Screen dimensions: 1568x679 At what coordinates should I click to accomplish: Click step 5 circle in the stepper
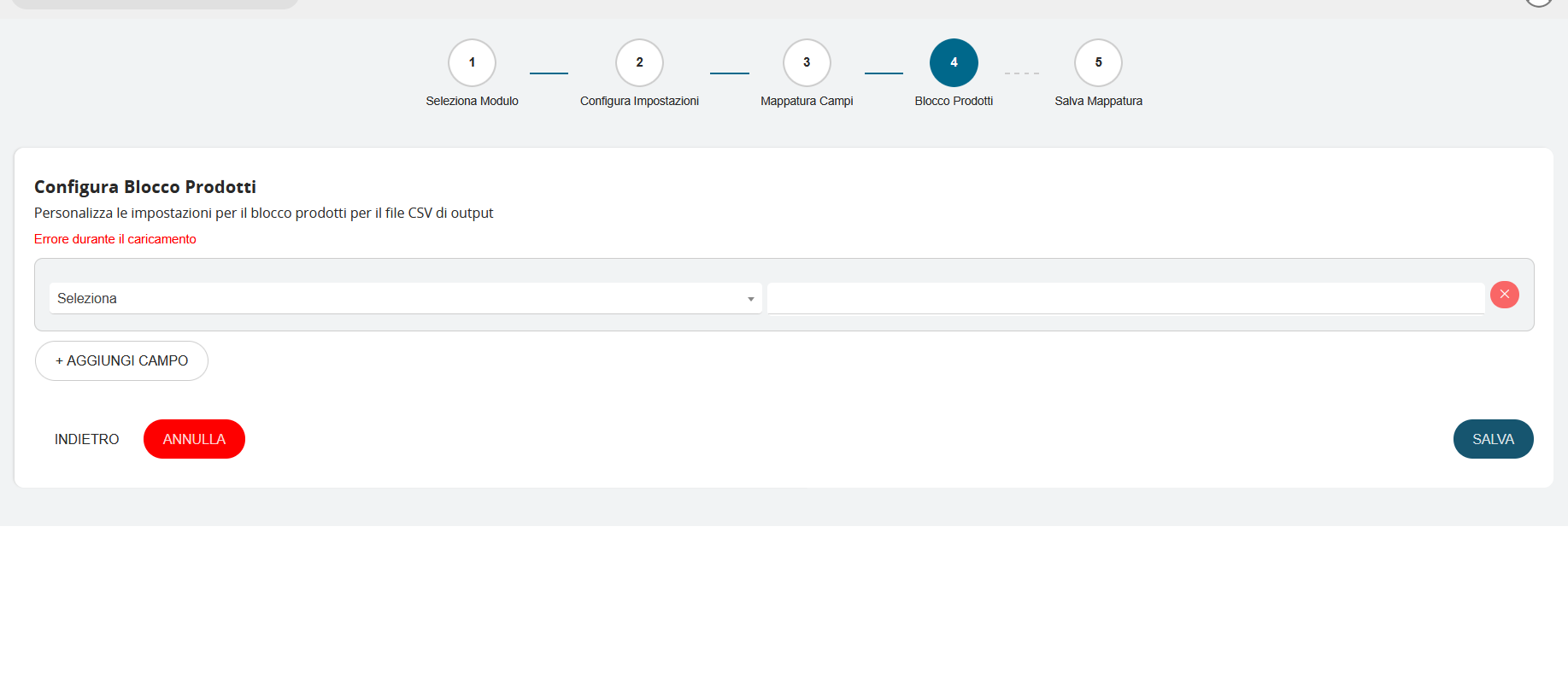pyautogui.click(x=1098, y=62)
